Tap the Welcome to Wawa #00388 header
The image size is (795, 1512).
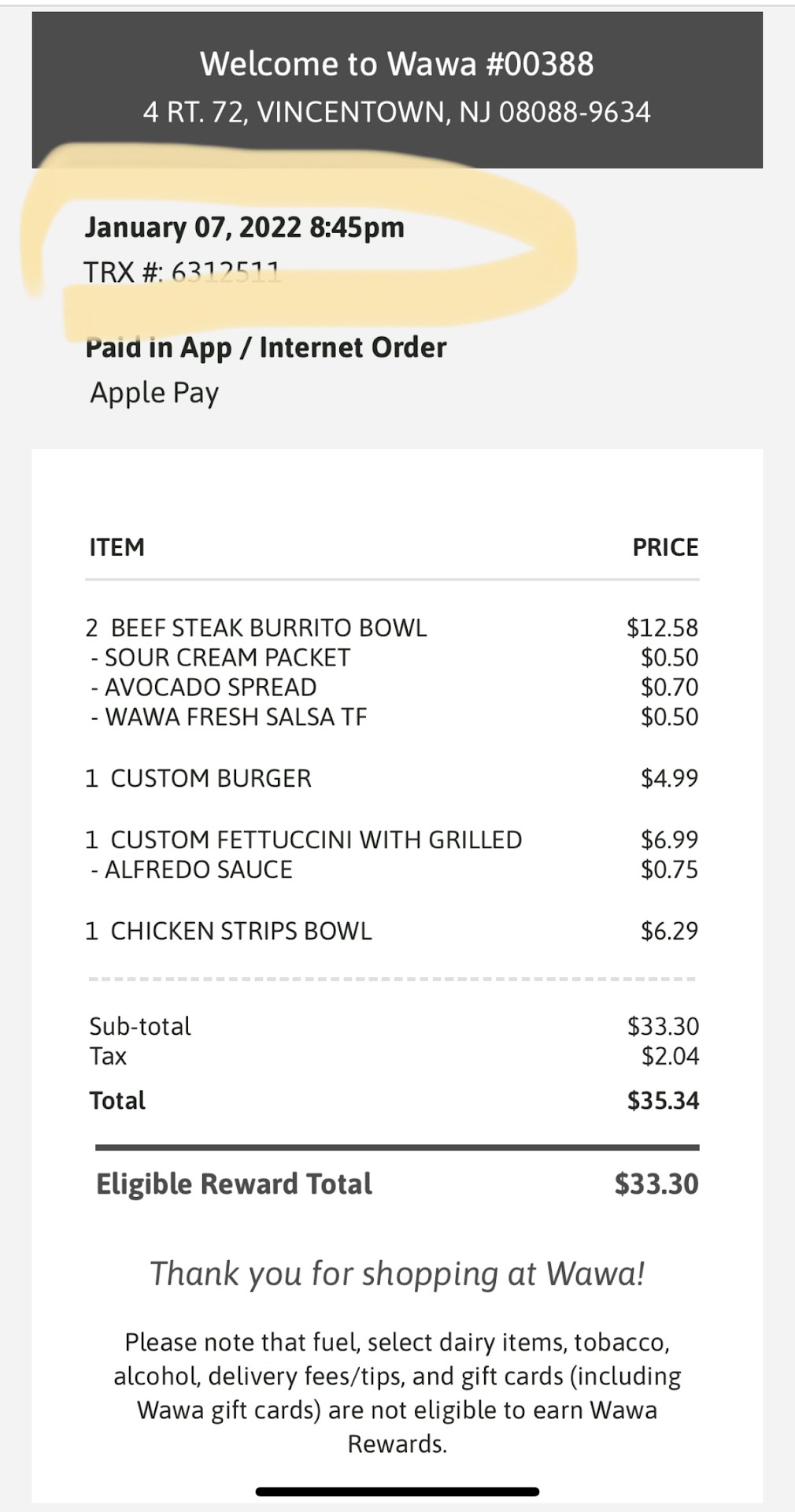tap(397, 64)
